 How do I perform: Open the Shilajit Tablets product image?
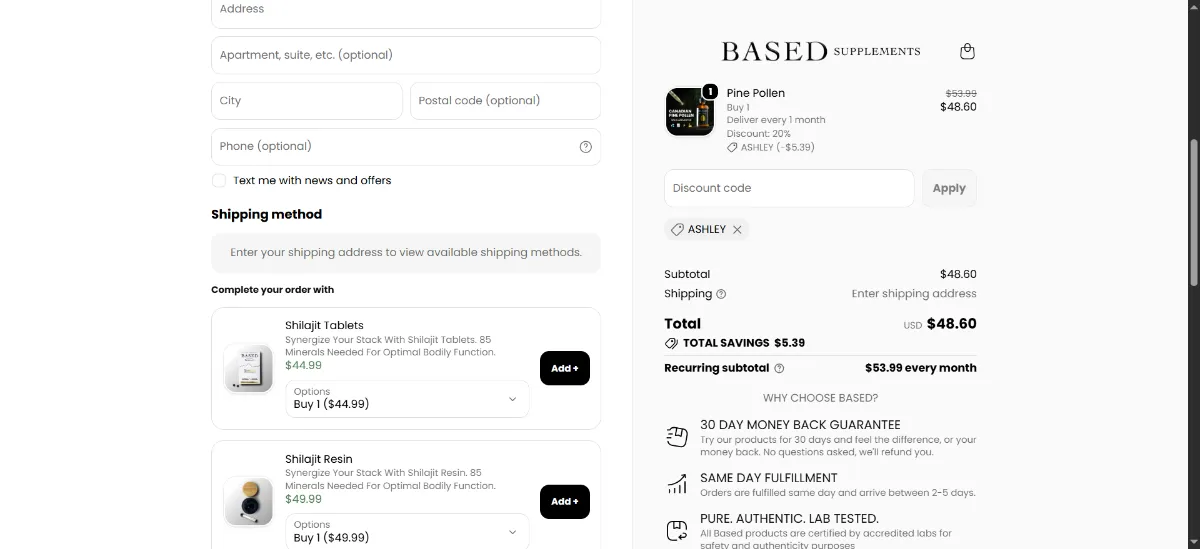(248, 368)
